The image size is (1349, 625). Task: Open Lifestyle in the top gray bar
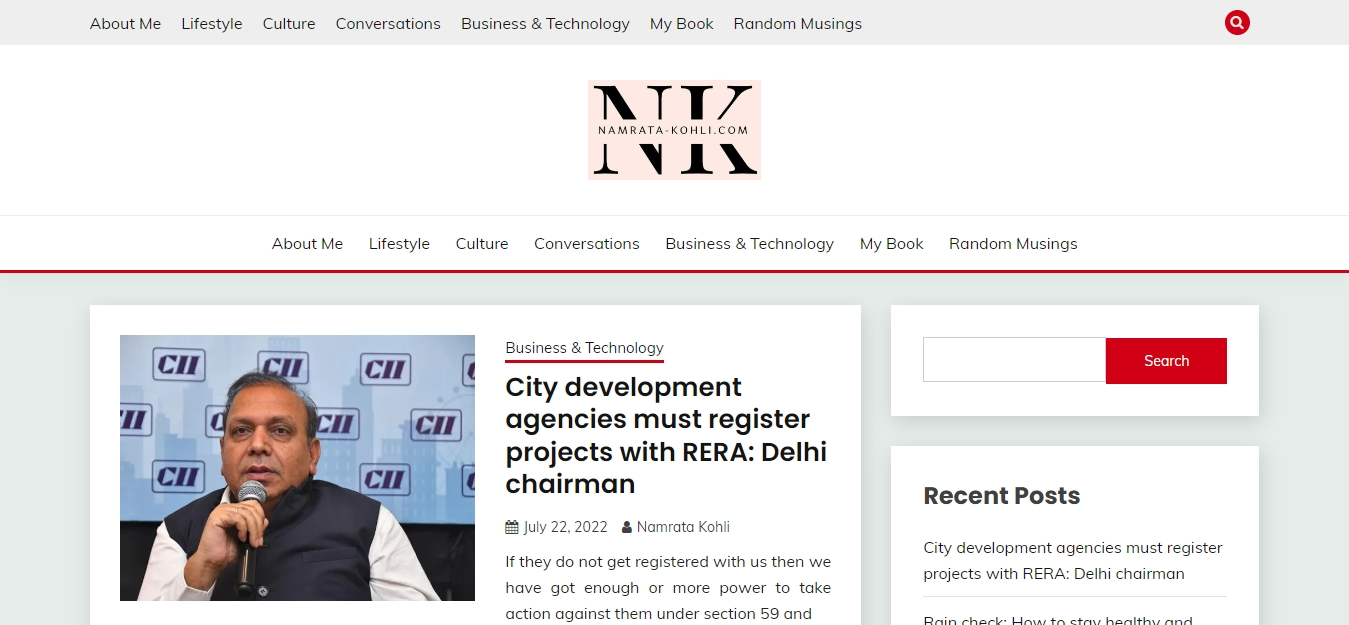click(x=212, y=23)
